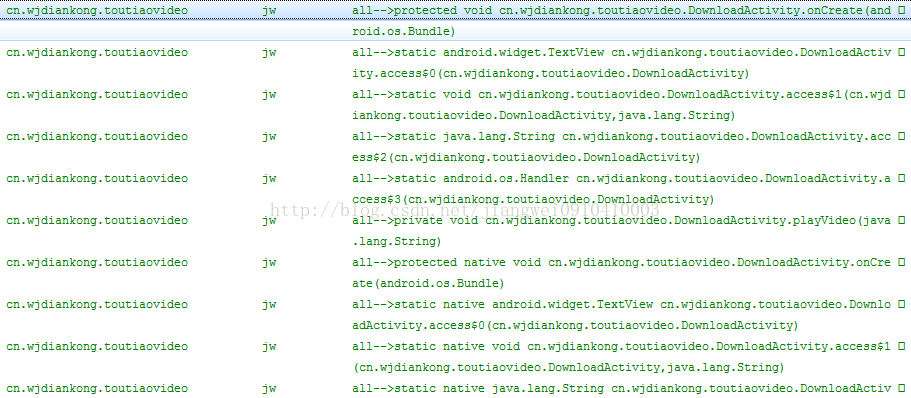Click the 'jw' tag in the android.os.Handler row
Viewport: 911px width, 398px height.
tap(268, 179)
